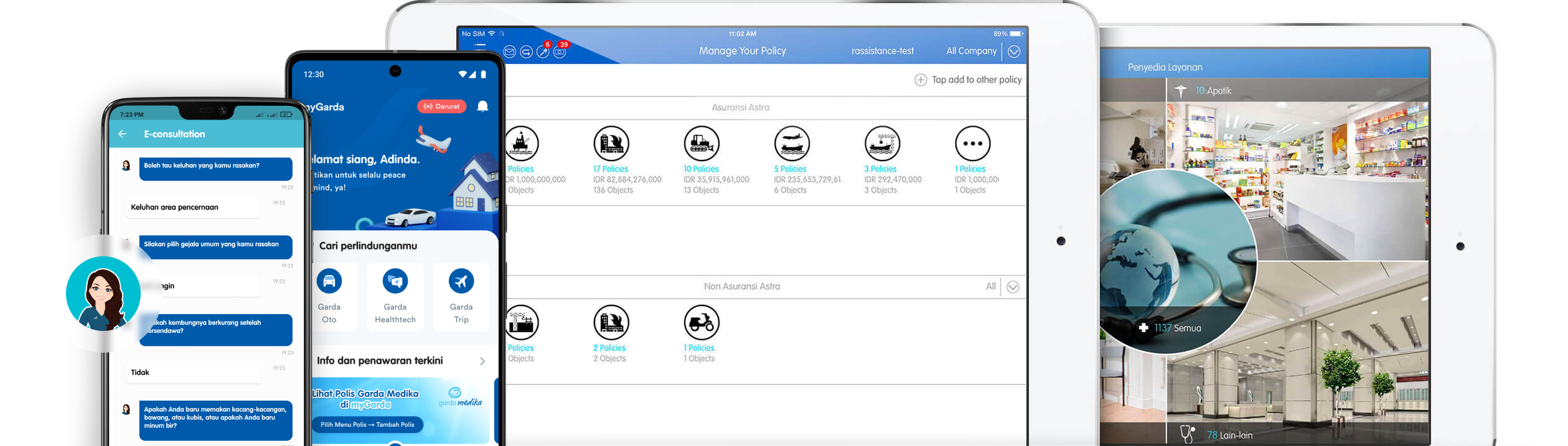
Task: Go back from E-consultation screen
Action: point(123,134)
